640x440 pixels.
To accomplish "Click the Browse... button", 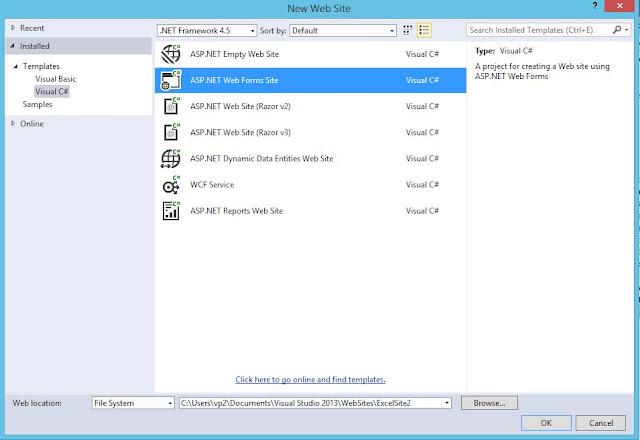I will tap(489, 403).
